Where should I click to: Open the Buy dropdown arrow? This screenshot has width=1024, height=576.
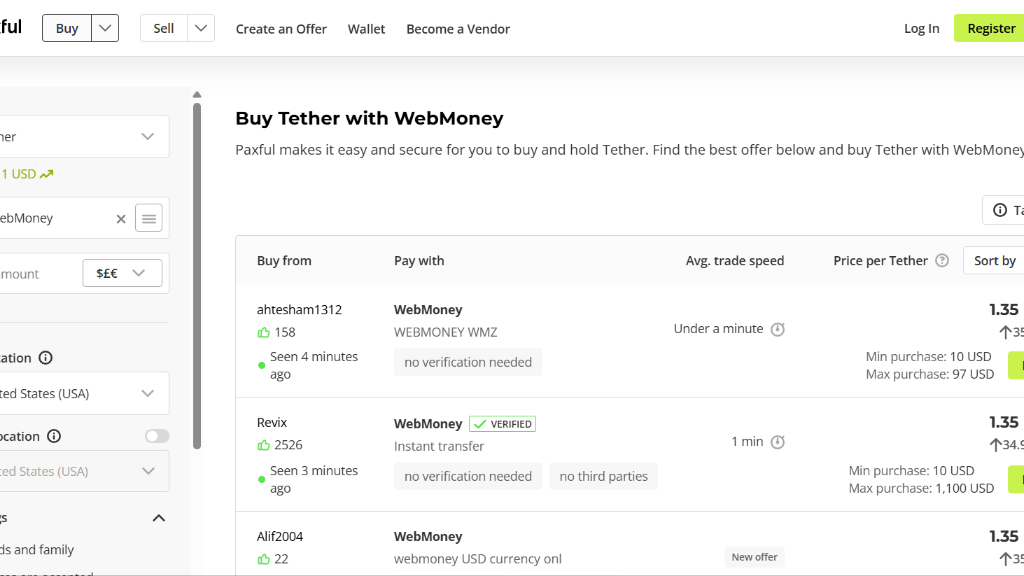coord(105,28)
